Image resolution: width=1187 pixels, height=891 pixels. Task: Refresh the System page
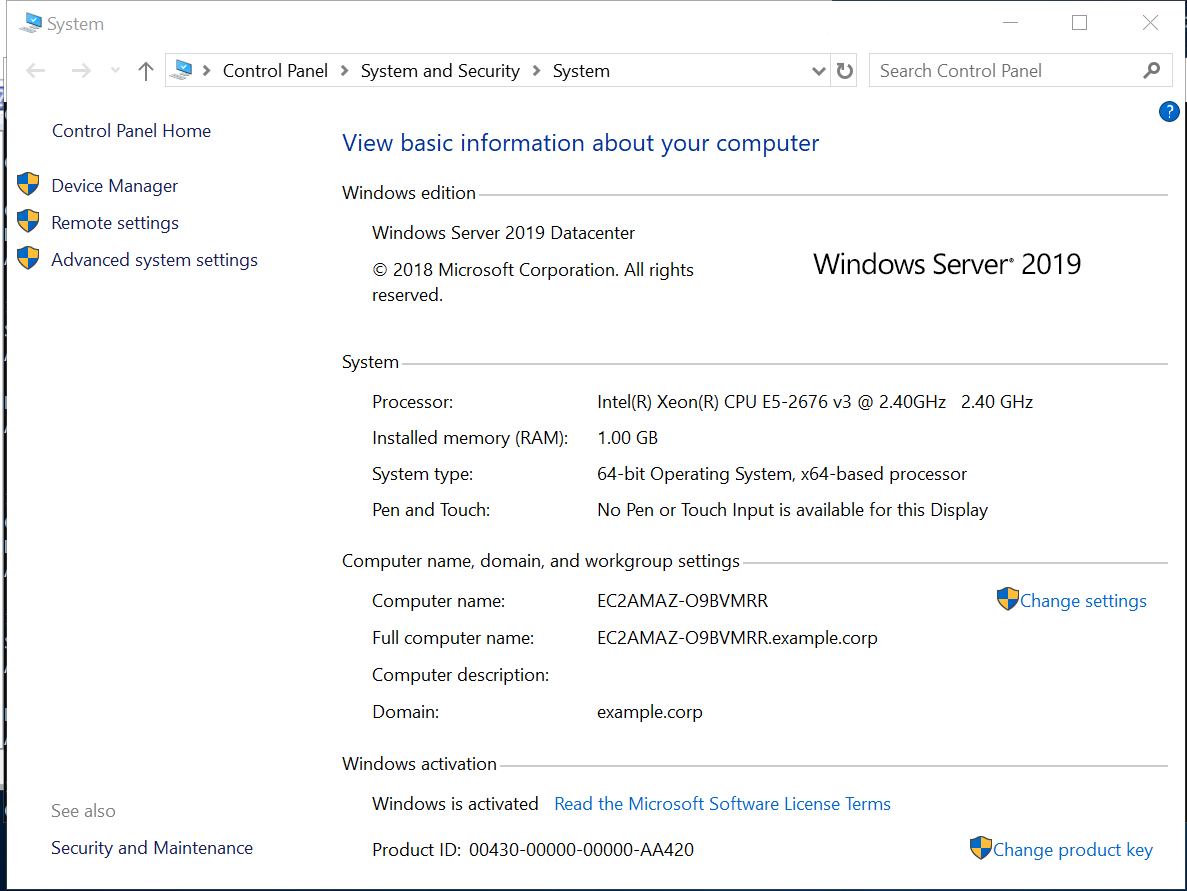[845, 71]
